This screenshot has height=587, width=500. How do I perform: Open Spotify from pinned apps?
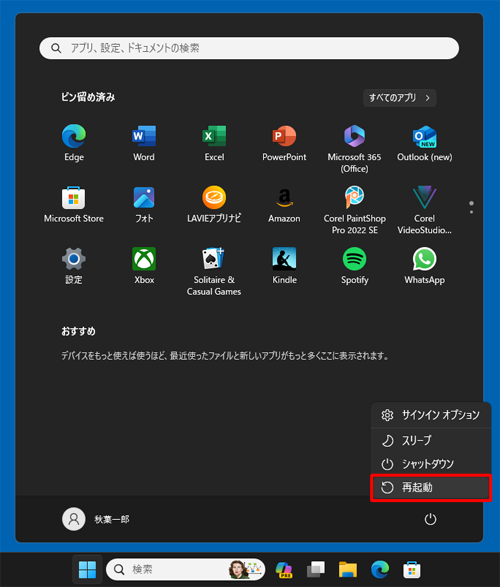click(x=354, y=265)
